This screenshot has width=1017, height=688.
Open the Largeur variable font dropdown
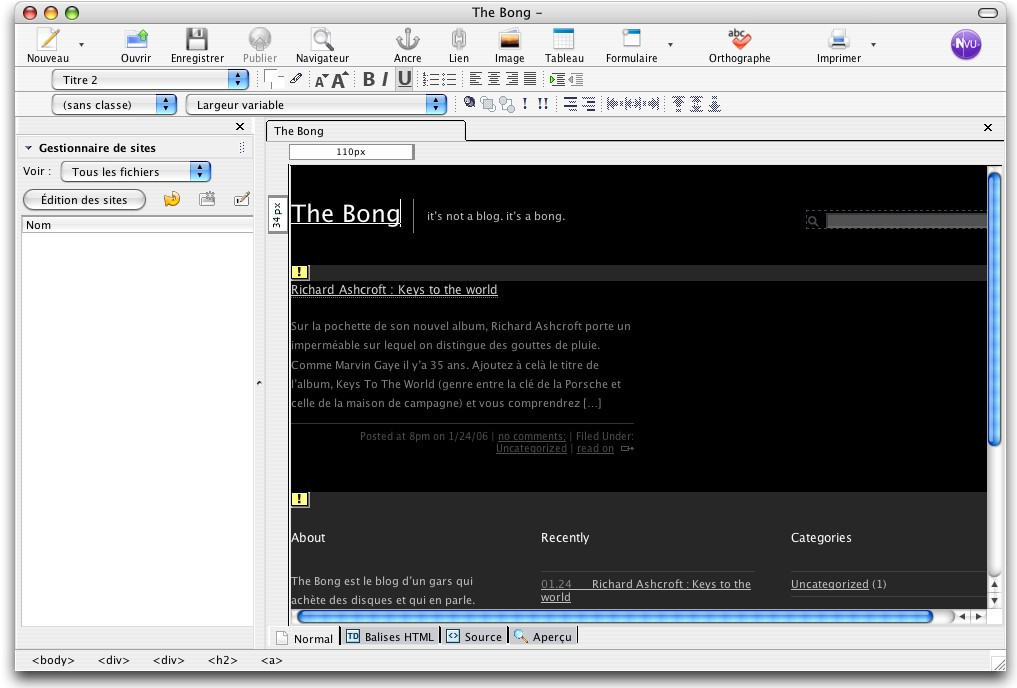click(316, 104)
